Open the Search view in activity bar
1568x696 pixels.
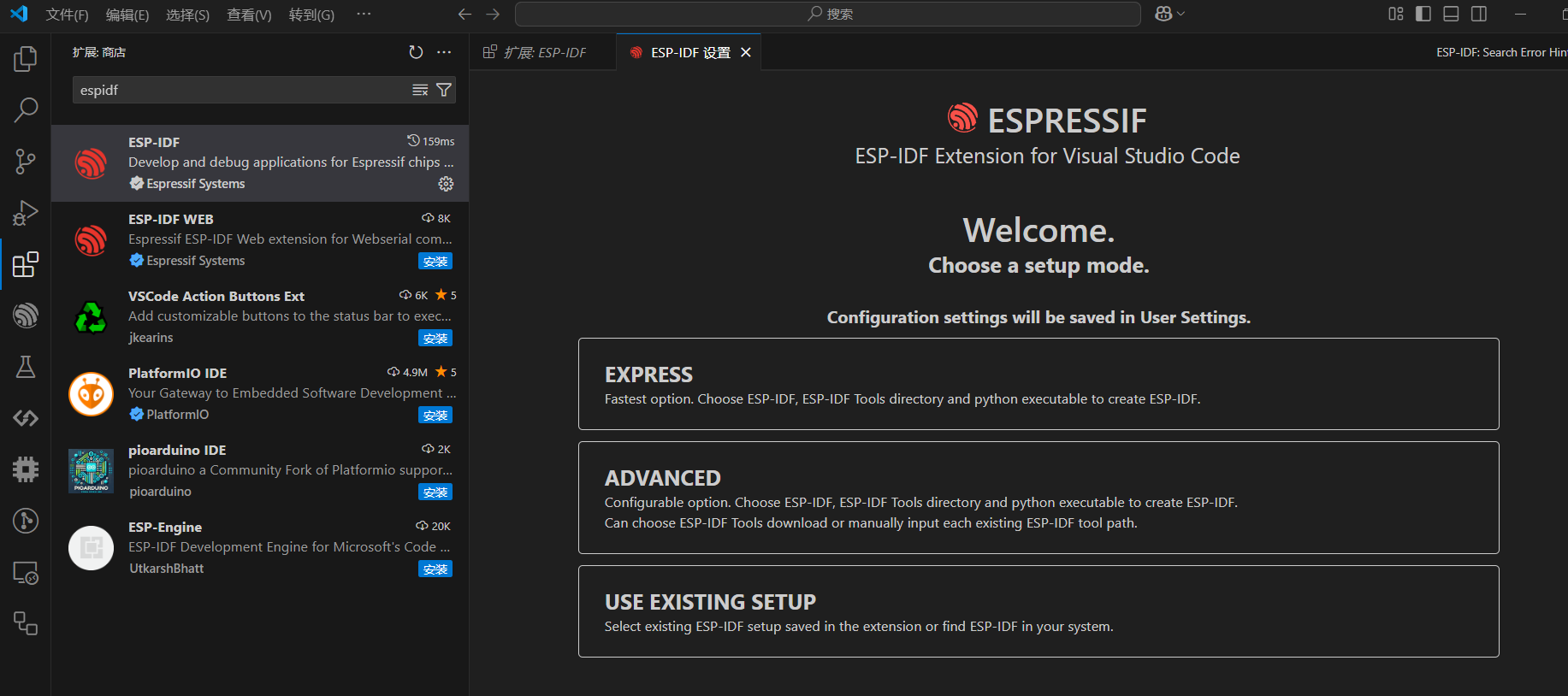coord(26,109)
